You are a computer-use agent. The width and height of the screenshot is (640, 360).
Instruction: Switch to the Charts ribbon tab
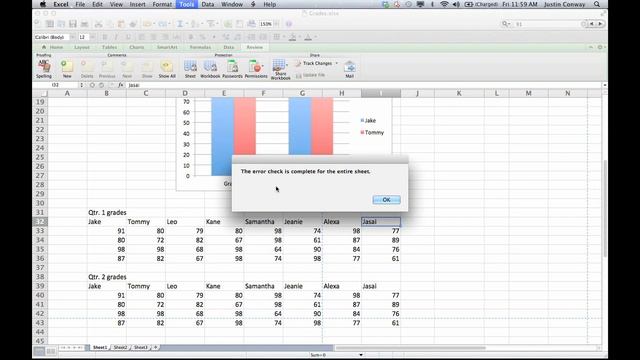[136, 47]
